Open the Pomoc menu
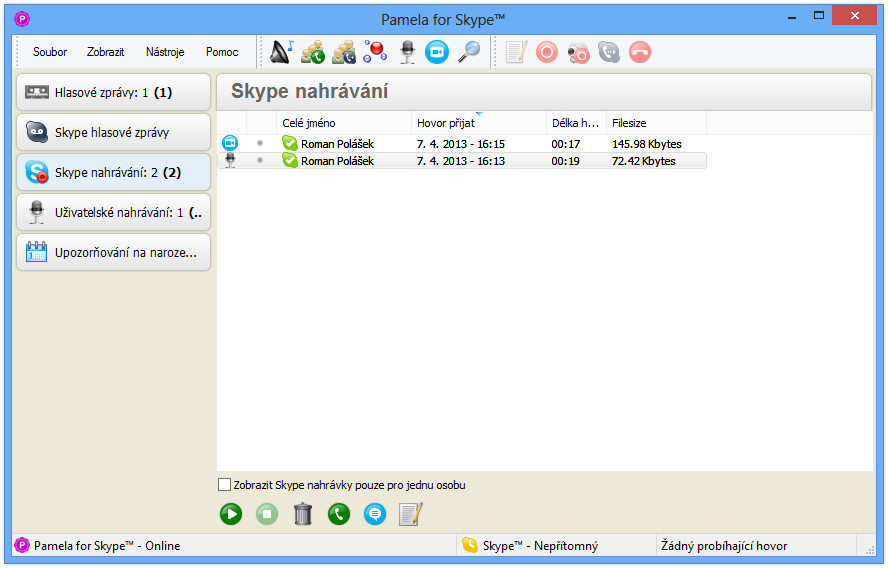The width and height of the screenshot is (888, 568). 222,52
